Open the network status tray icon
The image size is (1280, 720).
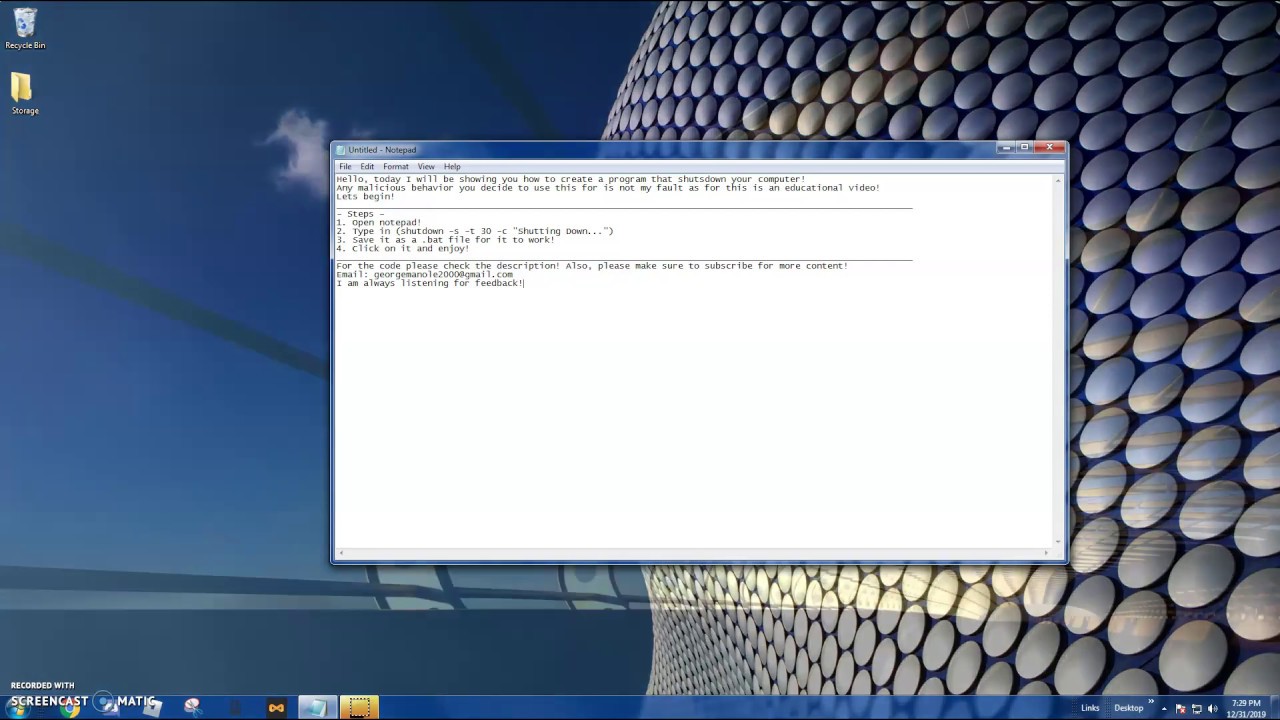point(1197,708)
